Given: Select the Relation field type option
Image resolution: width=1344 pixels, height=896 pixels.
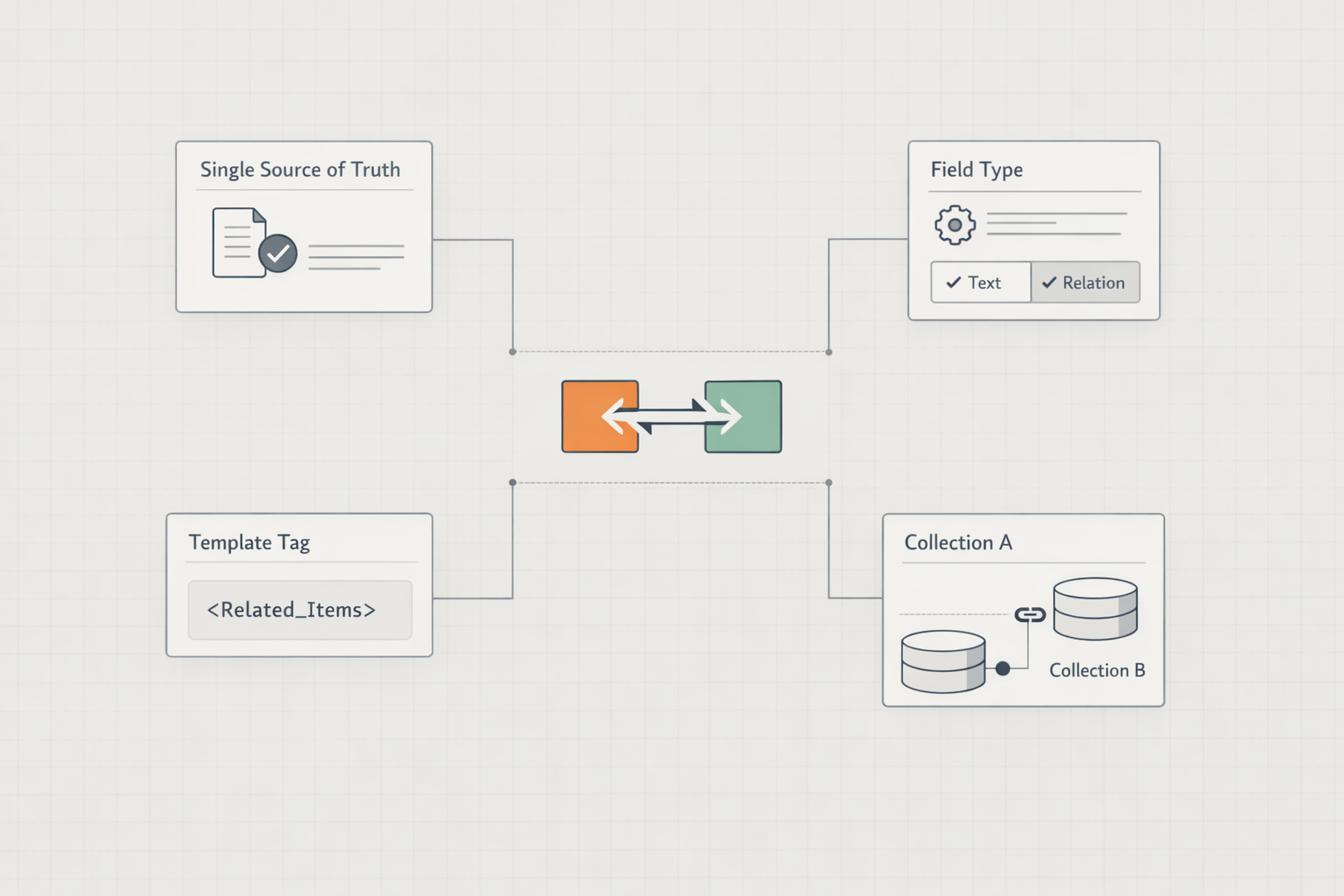Looking at the screenshot, I should click(1085, 283).
